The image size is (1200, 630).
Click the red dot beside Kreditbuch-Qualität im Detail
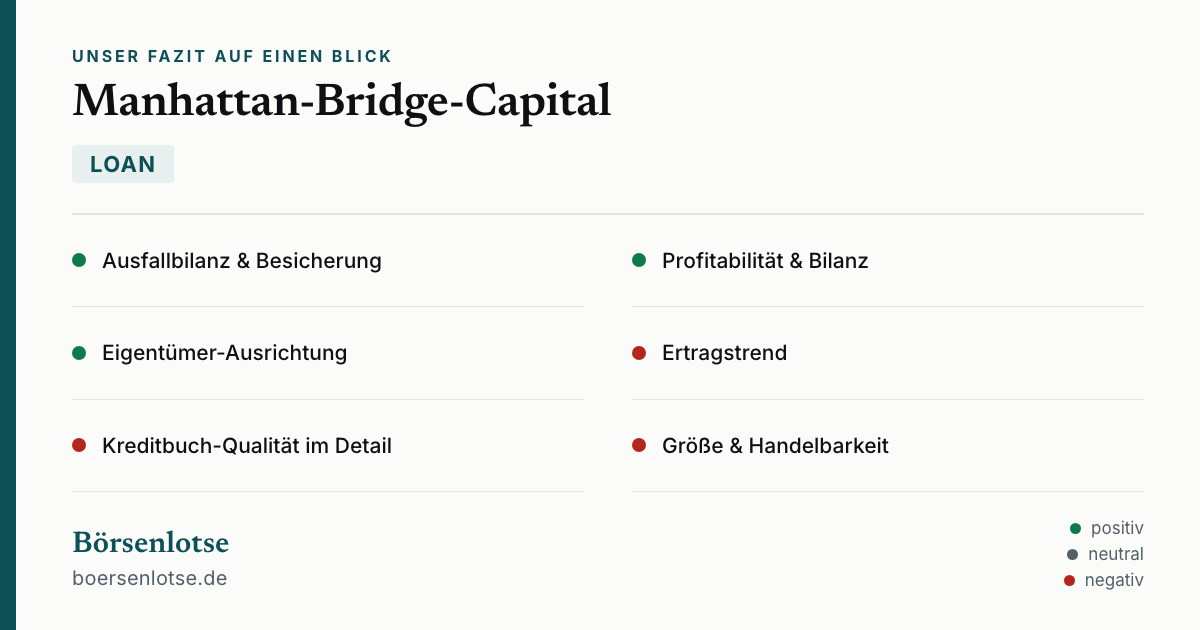79,445
